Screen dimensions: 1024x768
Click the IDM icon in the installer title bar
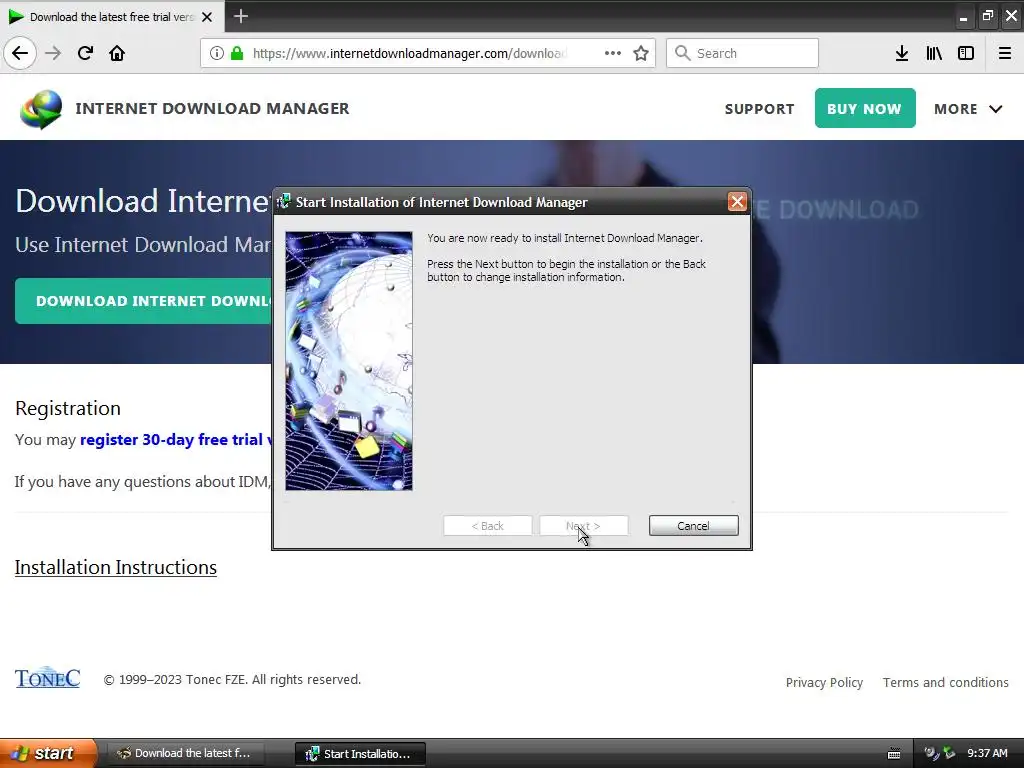click(284, 202)
